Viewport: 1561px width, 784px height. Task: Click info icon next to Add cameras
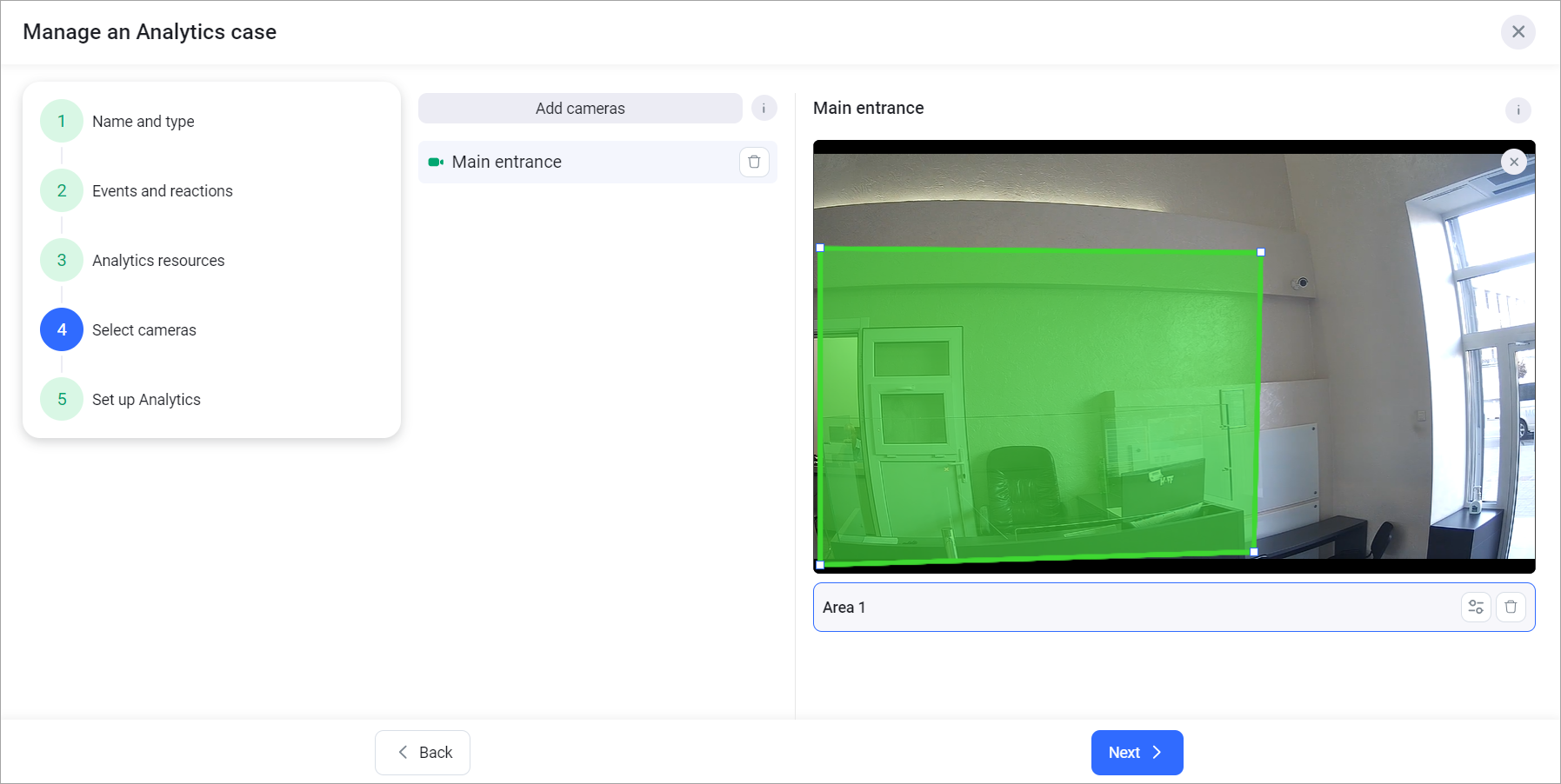tap(764, 109)
